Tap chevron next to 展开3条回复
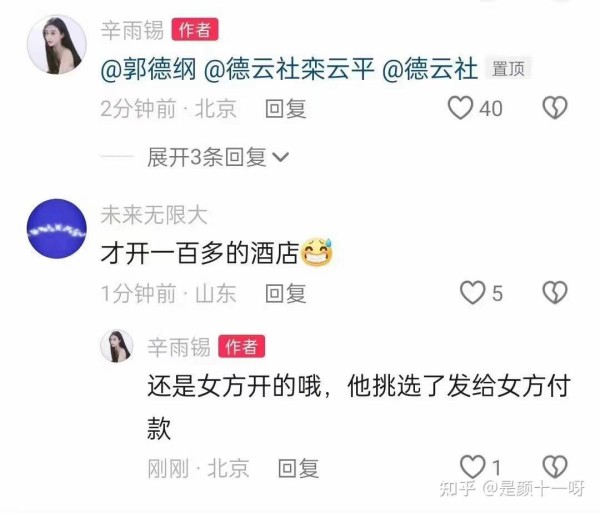Screen dimensions: 600x513 point(280,157)
